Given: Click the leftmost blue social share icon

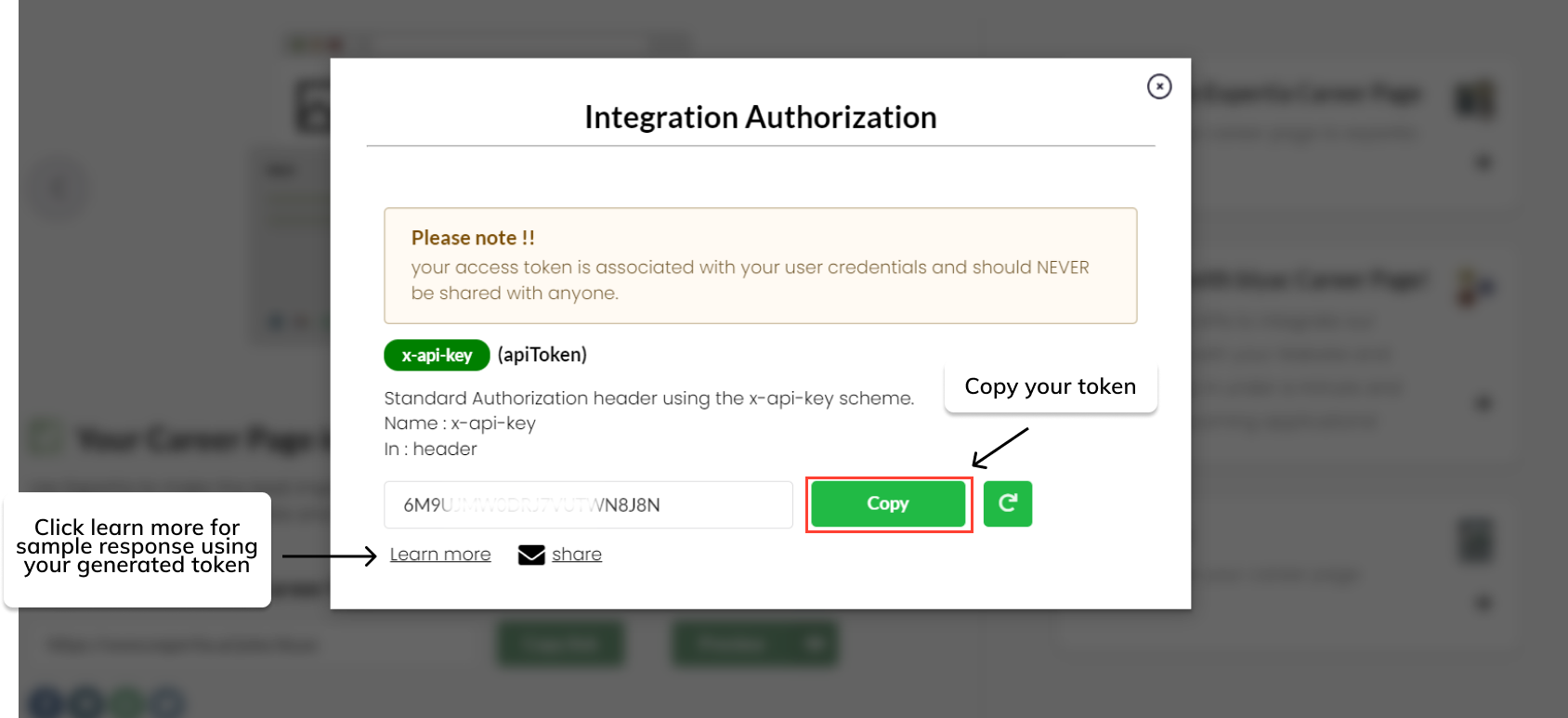Looking at the screenshot, I should (46, 703).
